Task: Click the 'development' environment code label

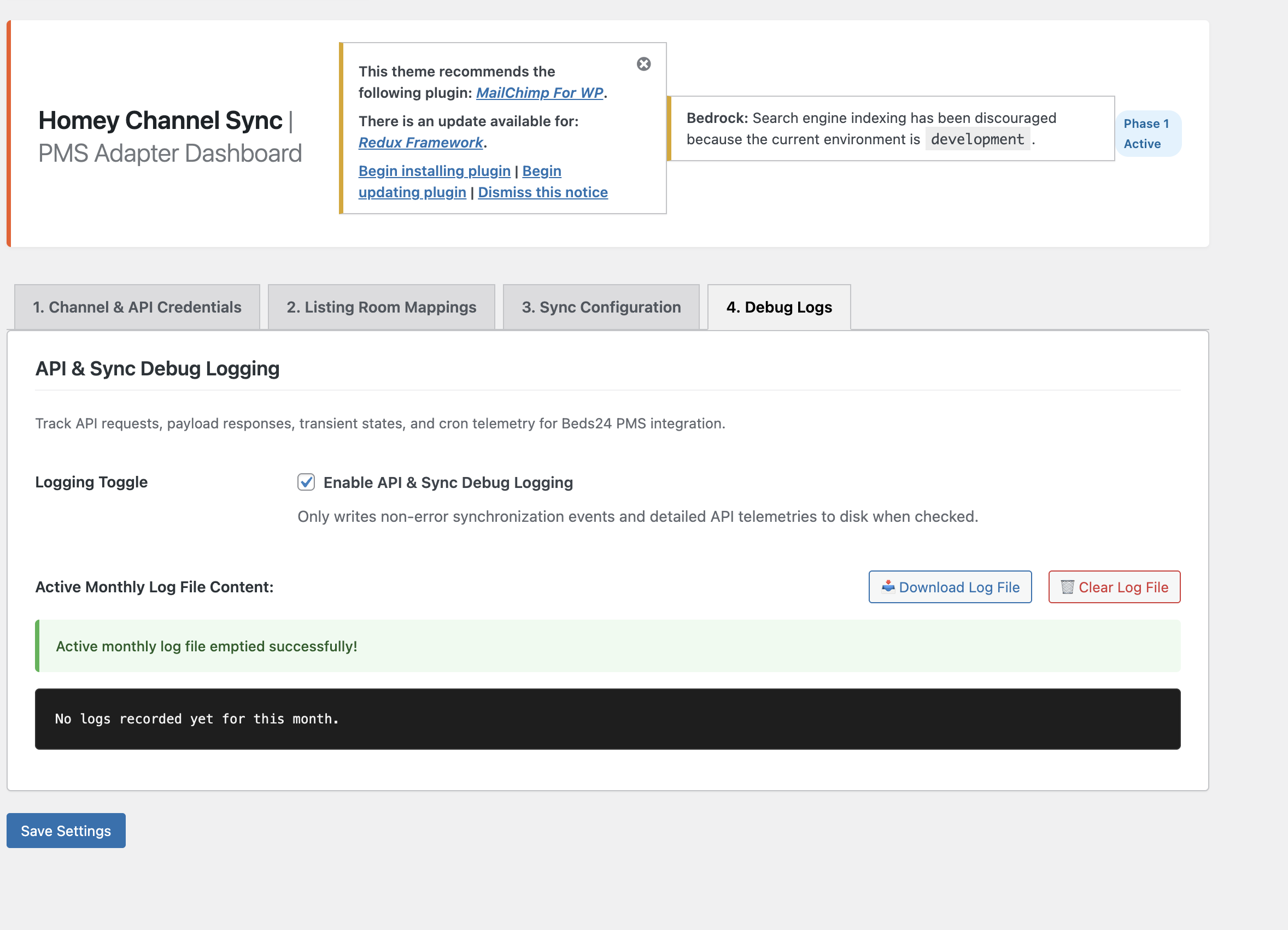Action: [x=977, y=139]
